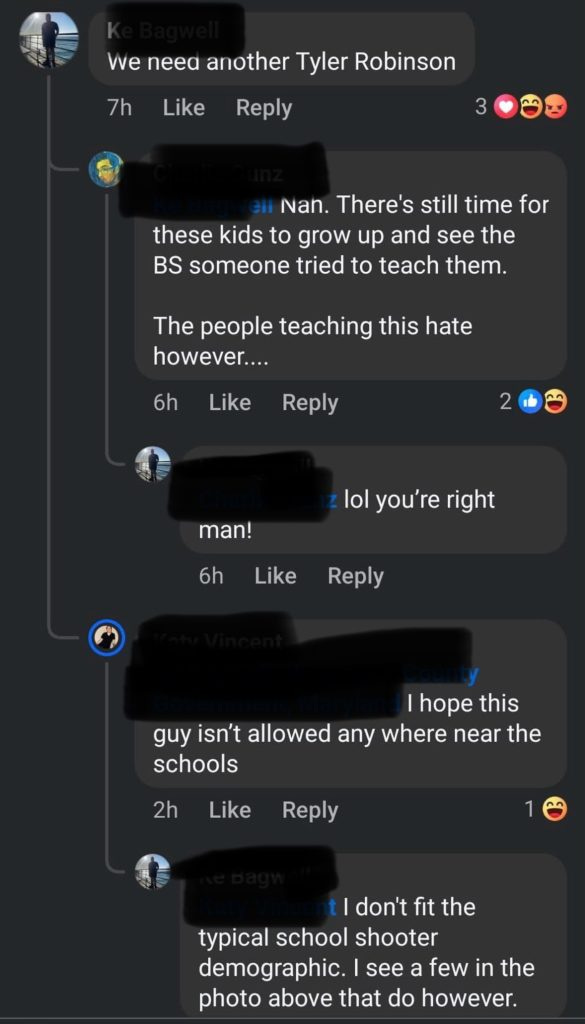View the laughing reaction on the 2h comment
The image size is (585, 1024).
click(556, 810)
